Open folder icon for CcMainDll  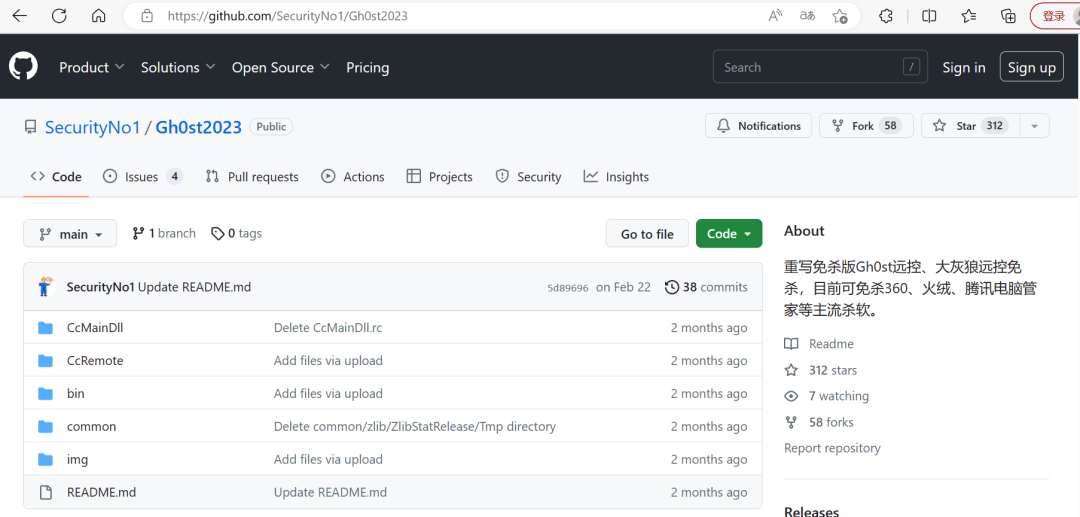point(45,328)
